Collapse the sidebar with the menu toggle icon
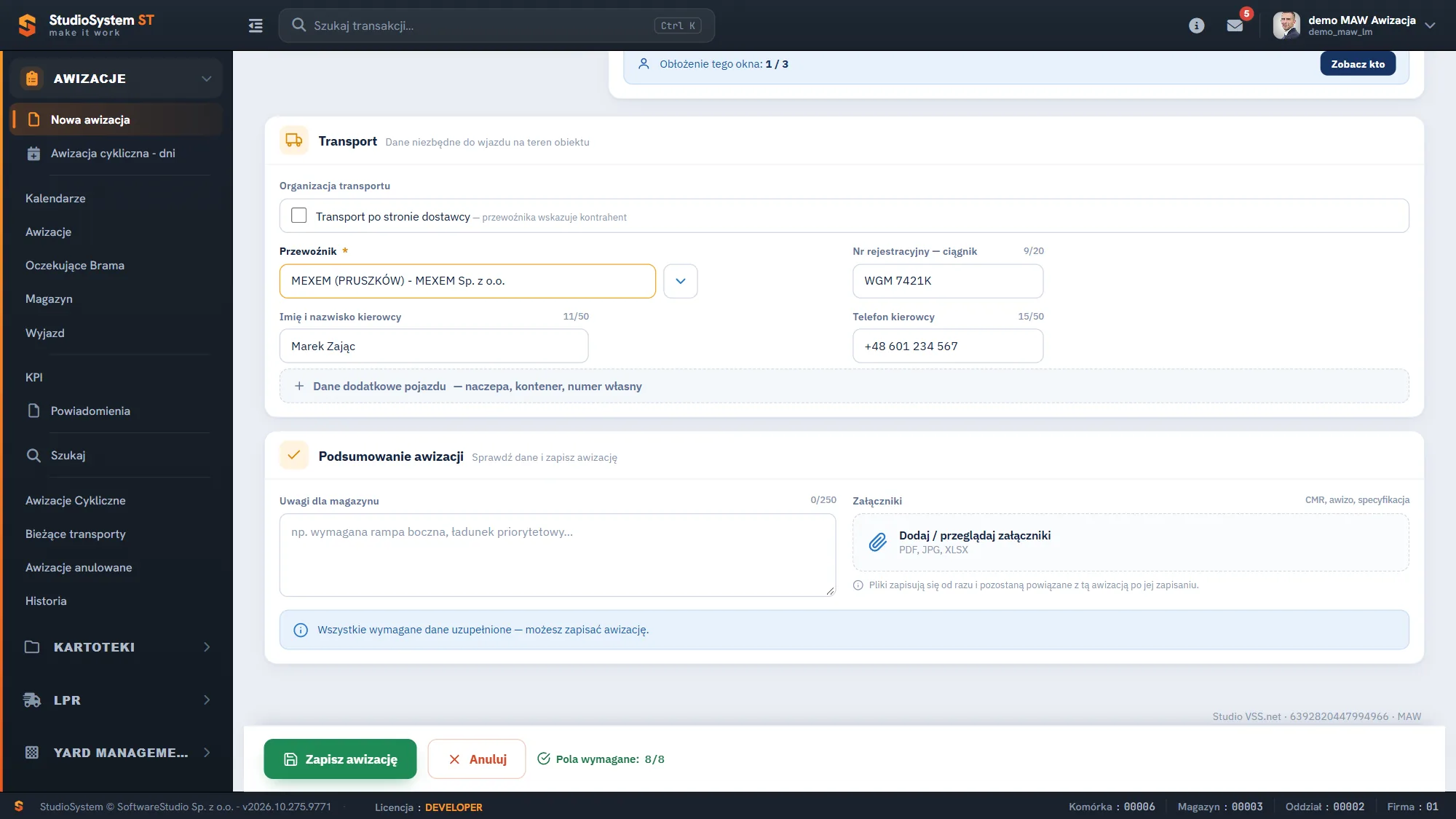Screen dimensions: 1456x819 point(256,25)
